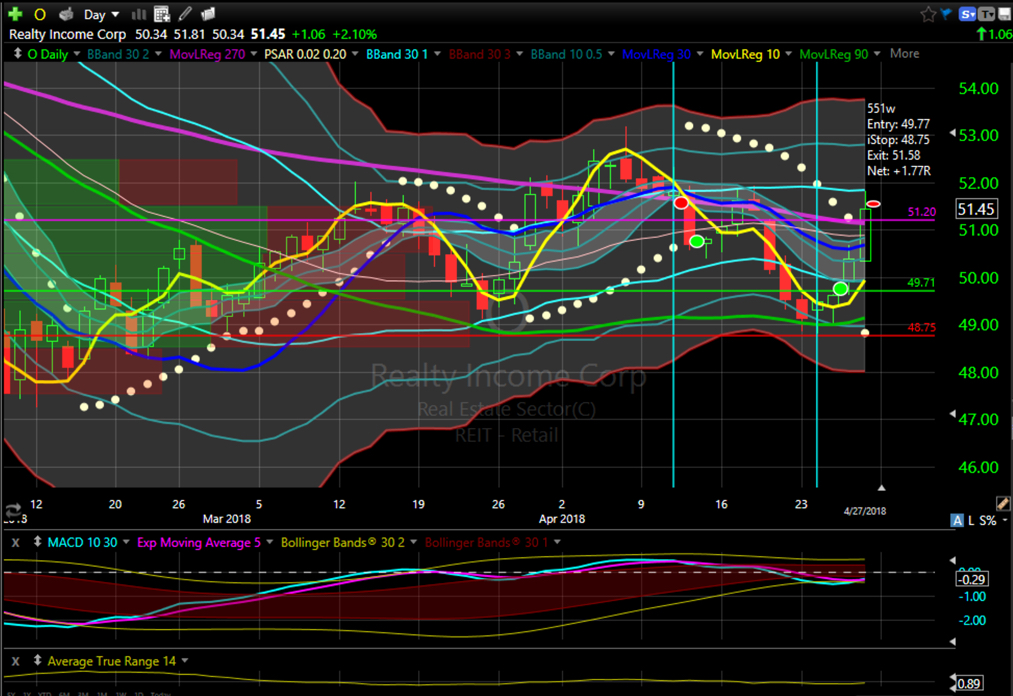Click the 0.89 ATR value label
This screenshot has width=1013, height=696.
pyautogui.click(x=969, y=683)
